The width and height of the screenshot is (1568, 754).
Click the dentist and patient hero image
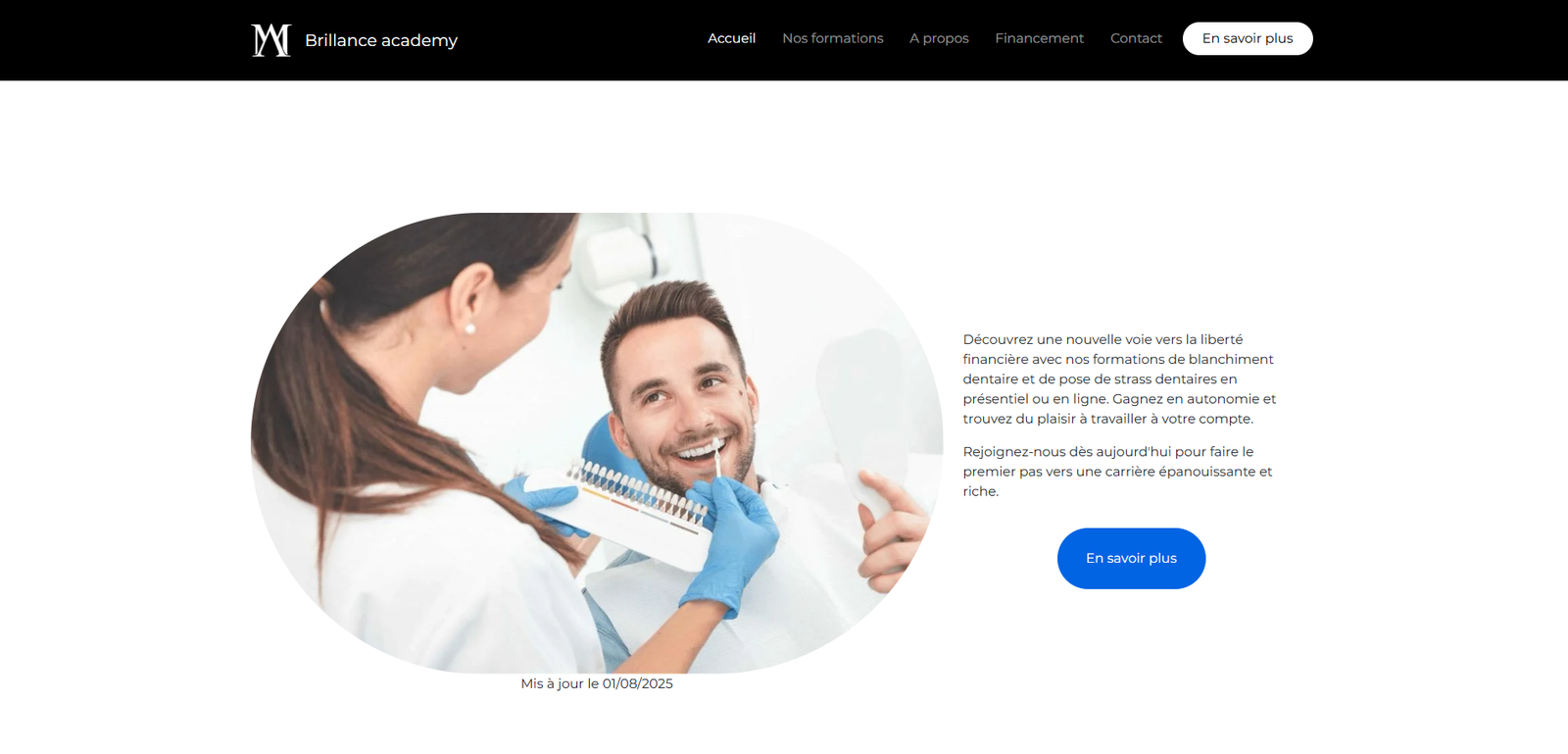pyautogui.click(x=597, y=442)
